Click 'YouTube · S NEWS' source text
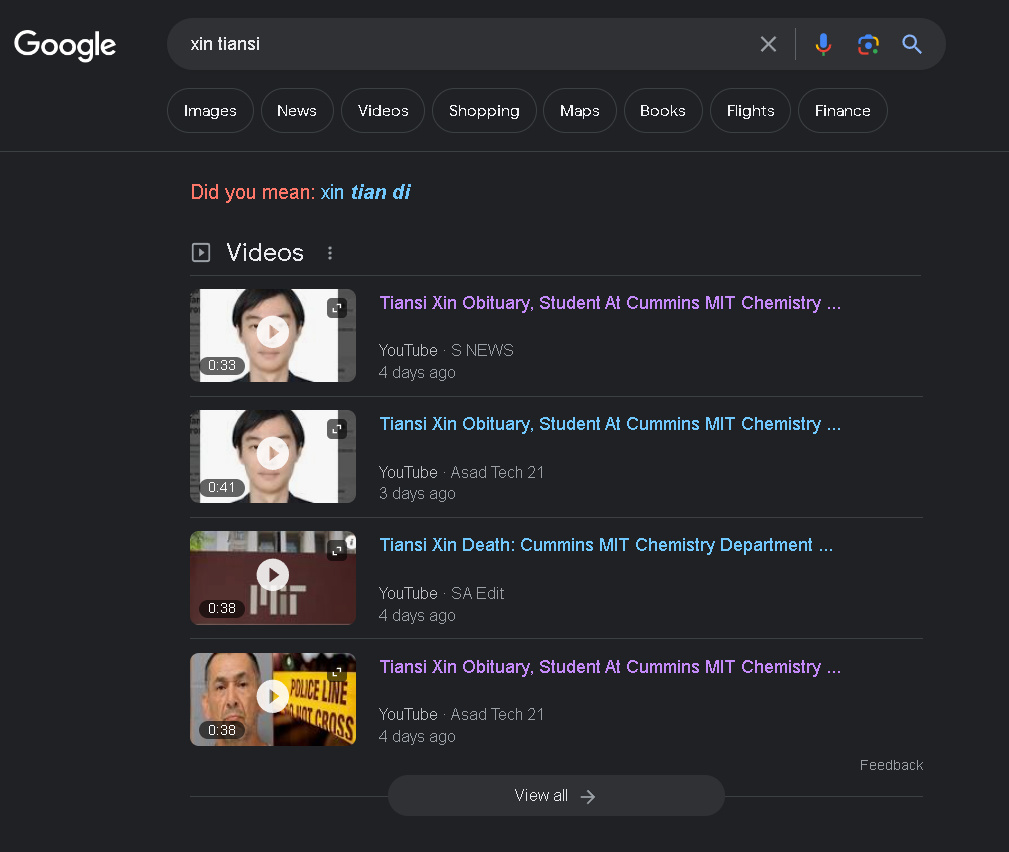This screenshot has height=852, width=1009. (x=446, y=350)
